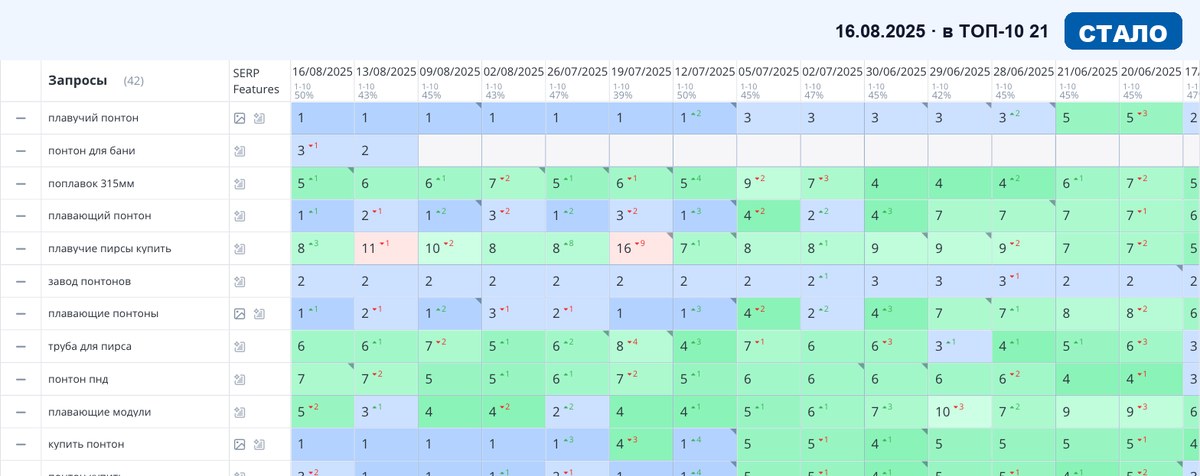This screenshot has height=476, width=1200.
Task: Click query text плавающий понтон
Action: (100, 216)
